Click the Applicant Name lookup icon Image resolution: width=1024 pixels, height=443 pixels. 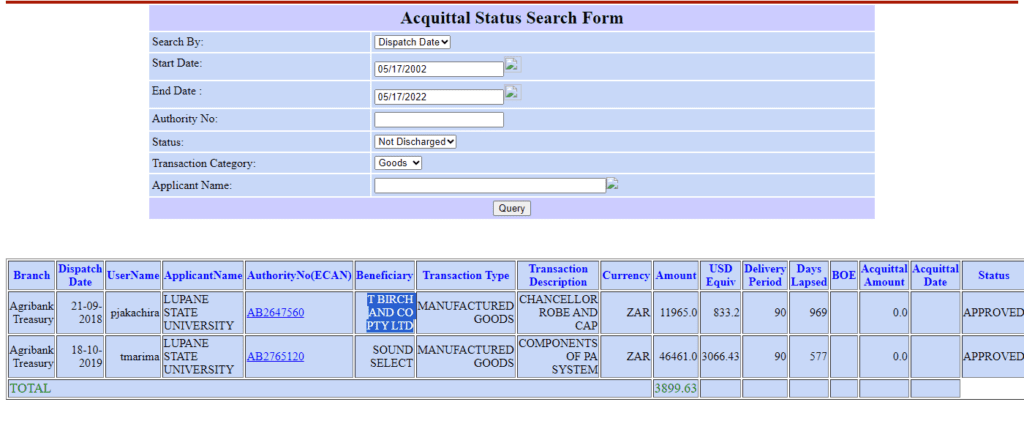click(612, 184)
